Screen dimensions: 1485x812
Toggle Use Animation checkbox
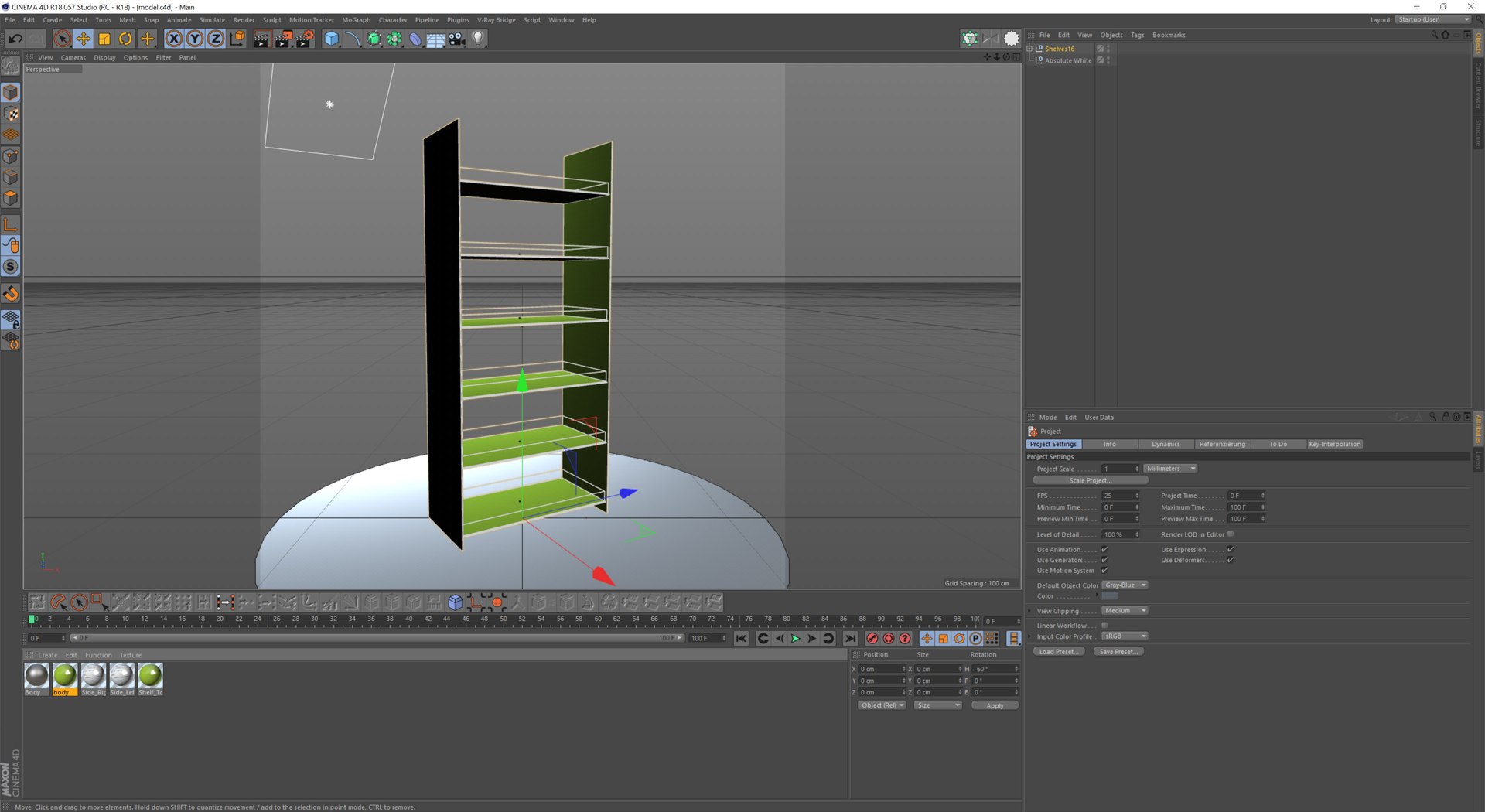click(1104, 549)
